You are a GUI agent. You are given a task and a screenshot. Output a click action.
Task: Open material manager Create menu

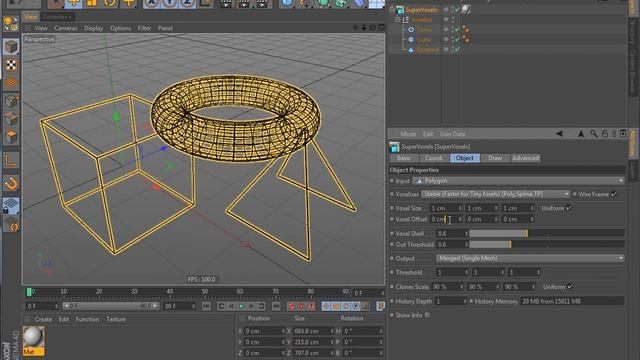click(x=43, y=319)
